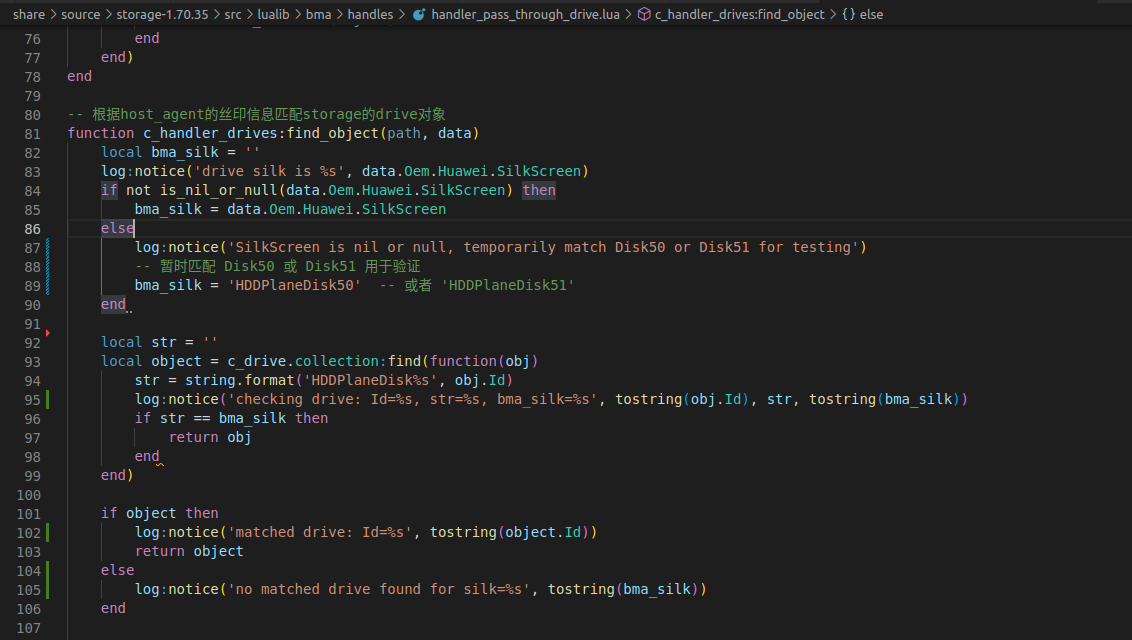
Task: Click line number 81 in the gutter
Action: click(x=31, y=133)
